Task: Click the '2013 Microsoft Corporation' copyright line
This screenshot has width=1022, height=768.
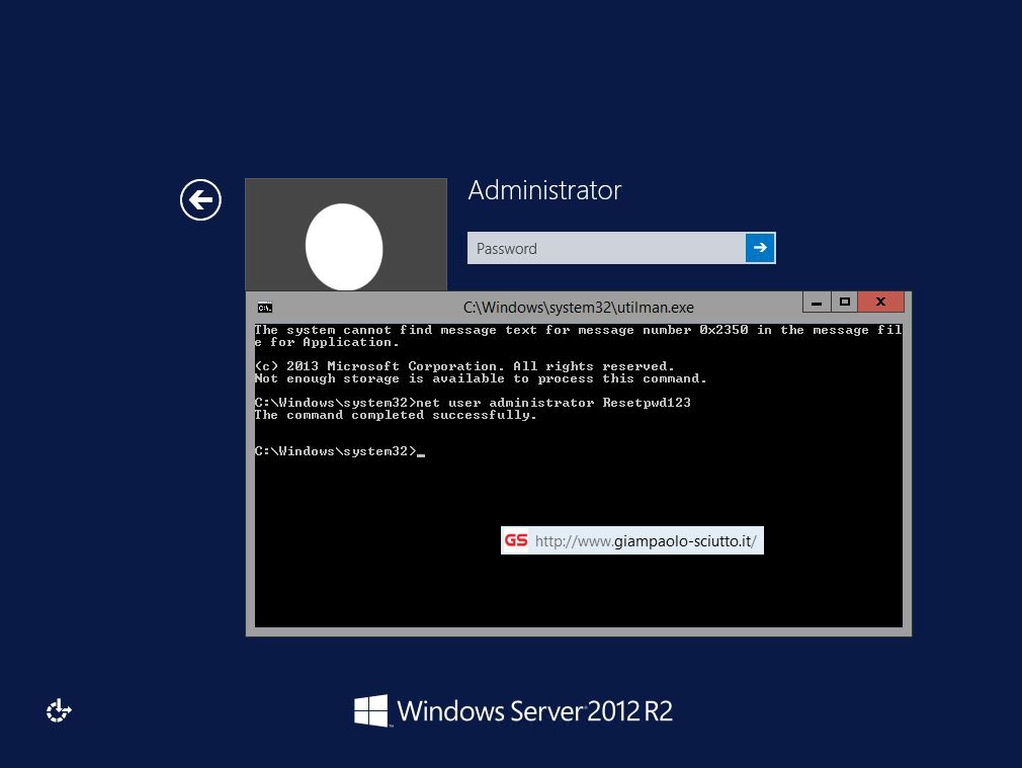Action: coord(465,366)
